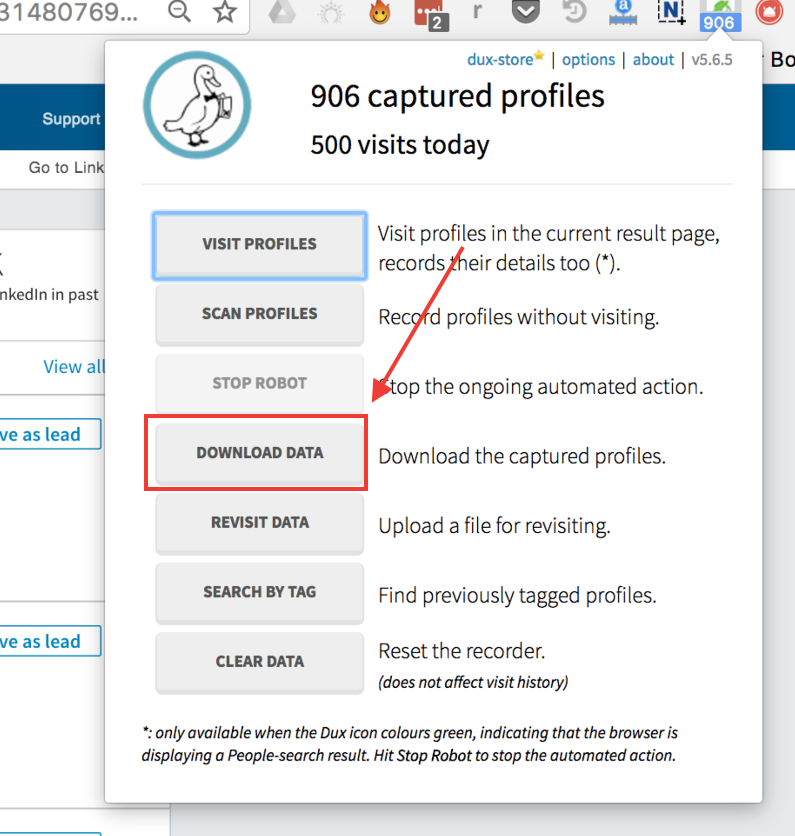Click the Revisit Data button

(260, 523)
